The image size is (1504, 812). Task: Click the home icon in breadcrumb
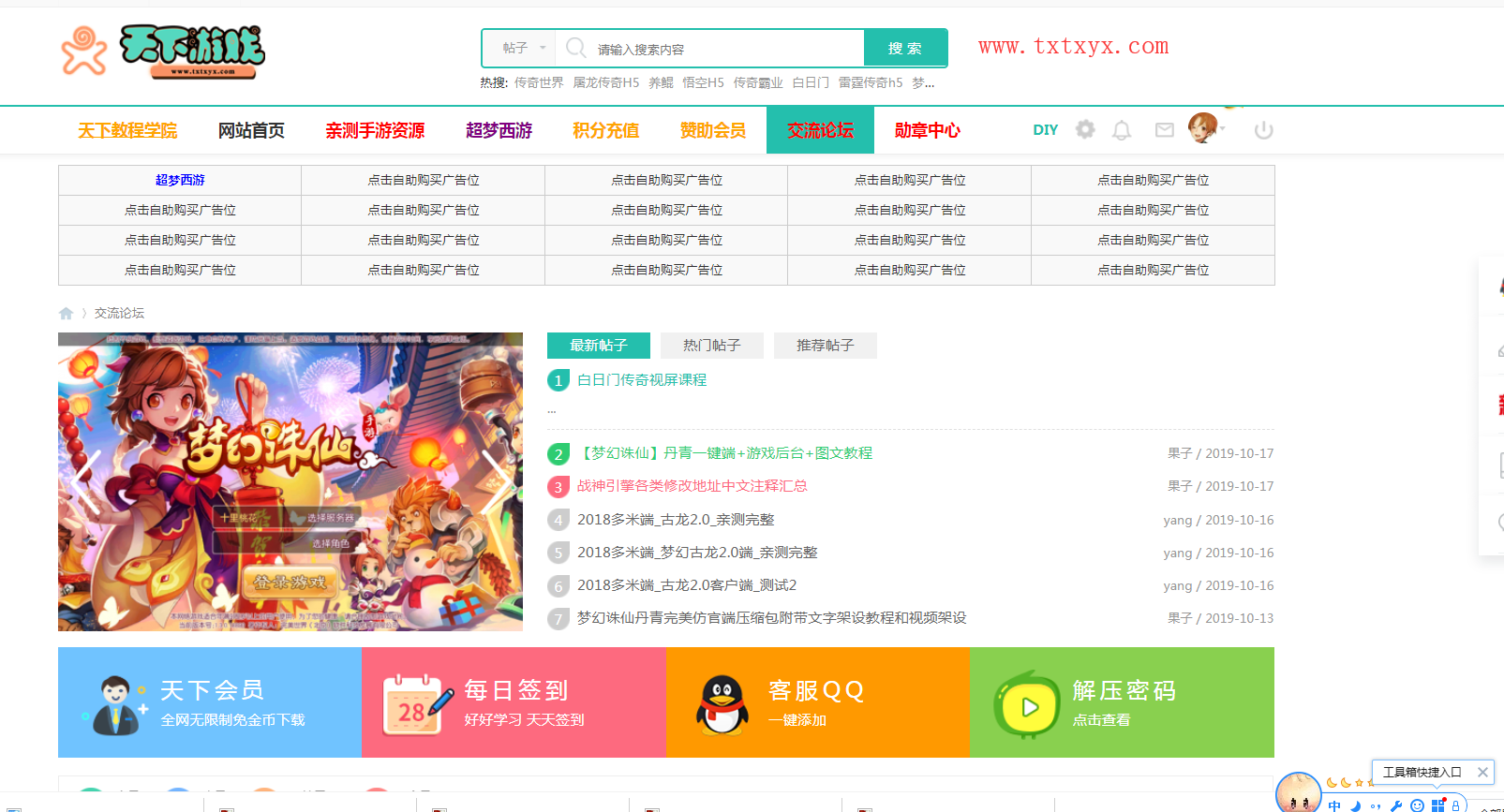click(66, 313)
